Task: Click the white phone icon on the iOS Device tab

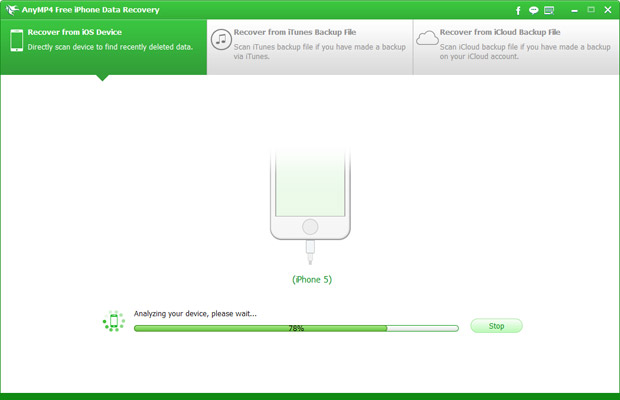Action: coord(15,41)
